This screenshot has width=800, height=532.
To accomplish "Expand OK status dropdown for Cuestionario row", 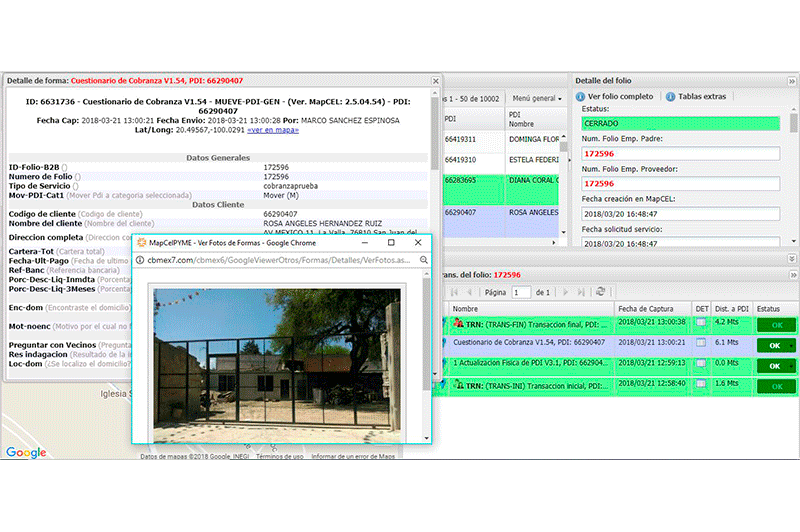I will 790,346.
